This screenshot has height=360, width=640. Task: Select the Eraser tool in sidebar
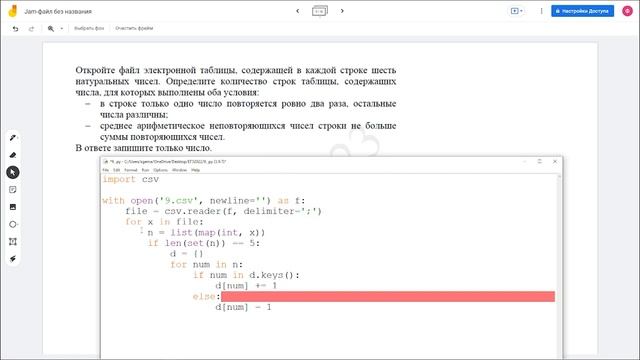[13, 155]
